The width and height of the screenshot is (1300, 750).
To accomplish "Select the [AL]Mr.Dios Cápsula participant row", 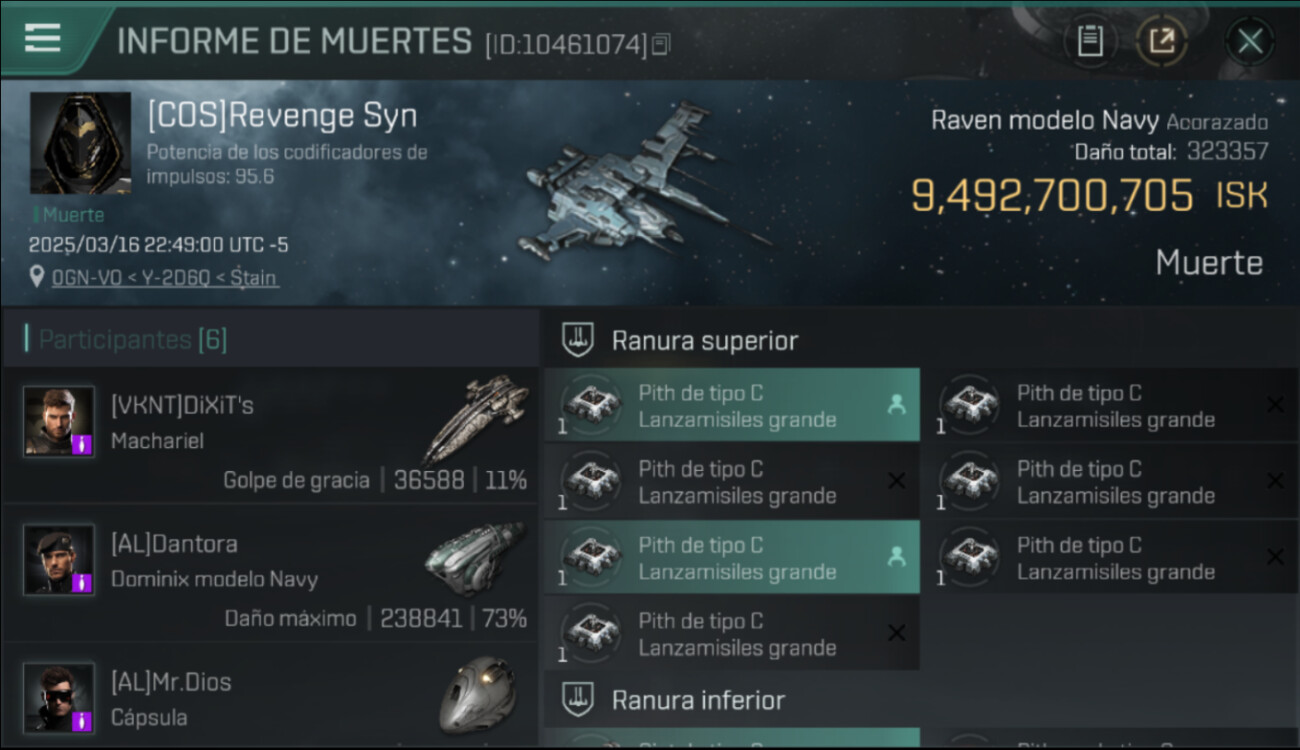I will point(270,695).
